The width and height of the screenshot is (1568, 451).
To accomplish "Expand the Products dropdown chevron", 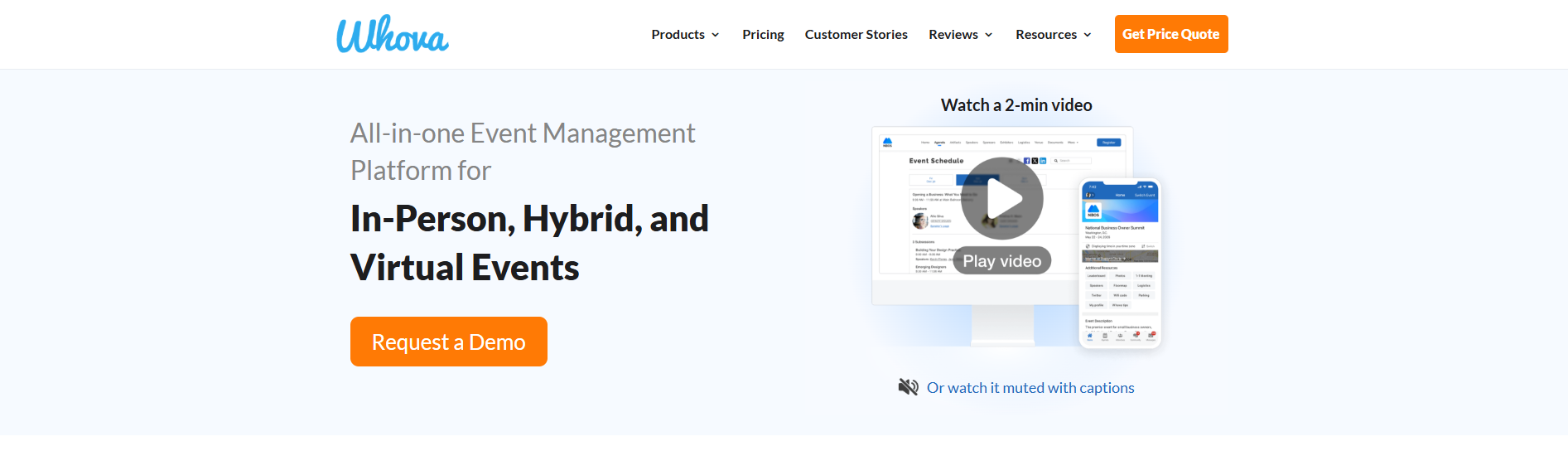I will [715, 35].
